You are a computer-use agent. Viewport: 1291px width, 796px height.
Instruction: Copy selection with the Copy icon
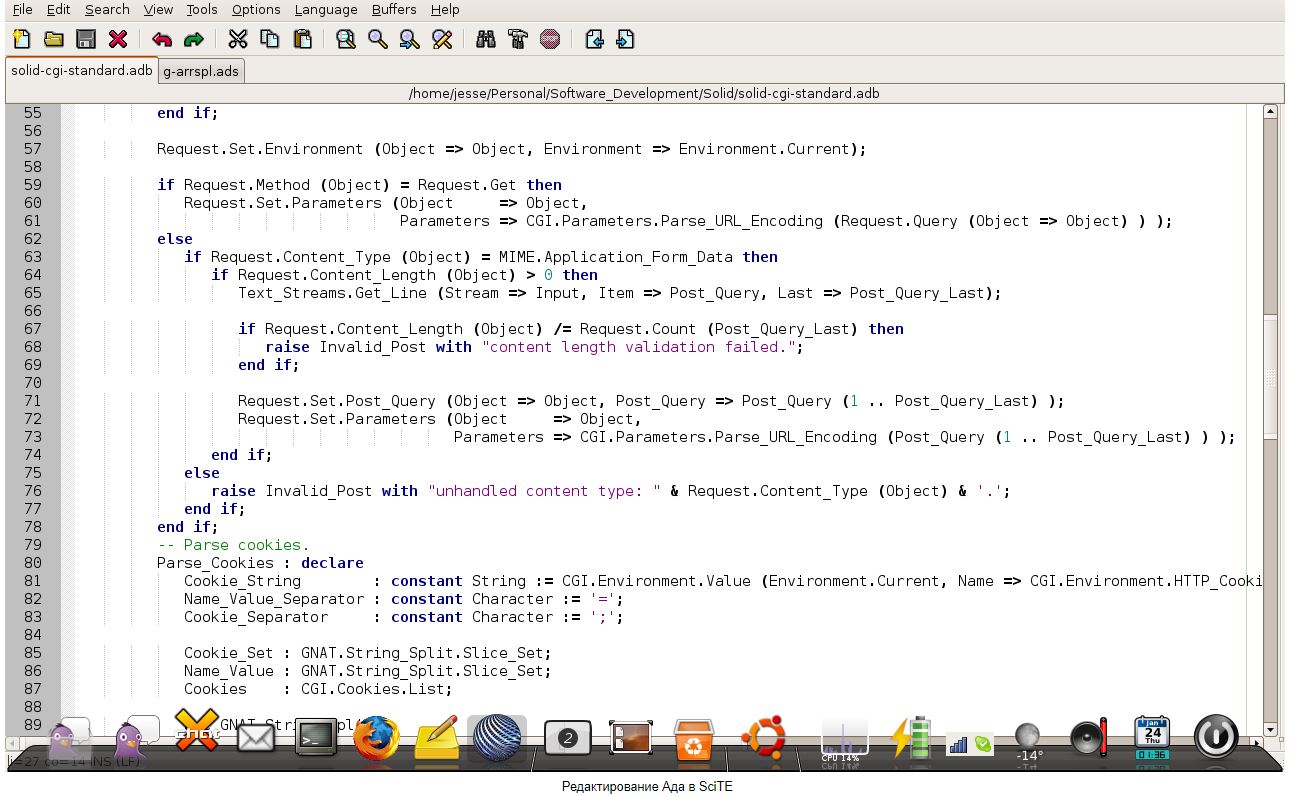(x=270, y=39)
